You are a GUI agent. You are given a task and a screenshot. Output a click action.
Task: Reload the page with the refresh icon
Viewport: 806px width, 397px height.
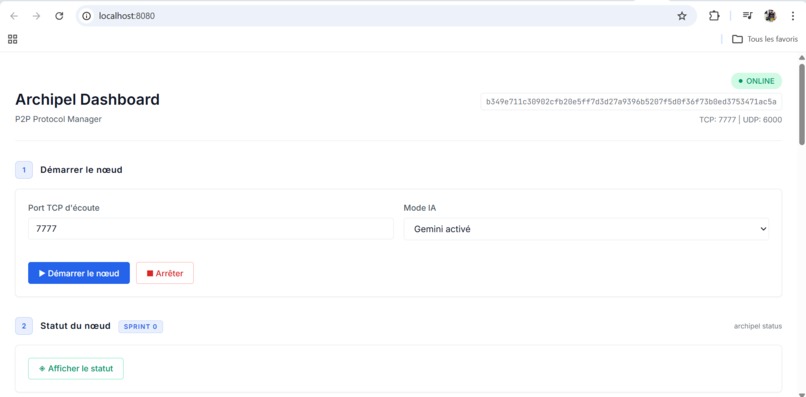(x=59, y=16)
